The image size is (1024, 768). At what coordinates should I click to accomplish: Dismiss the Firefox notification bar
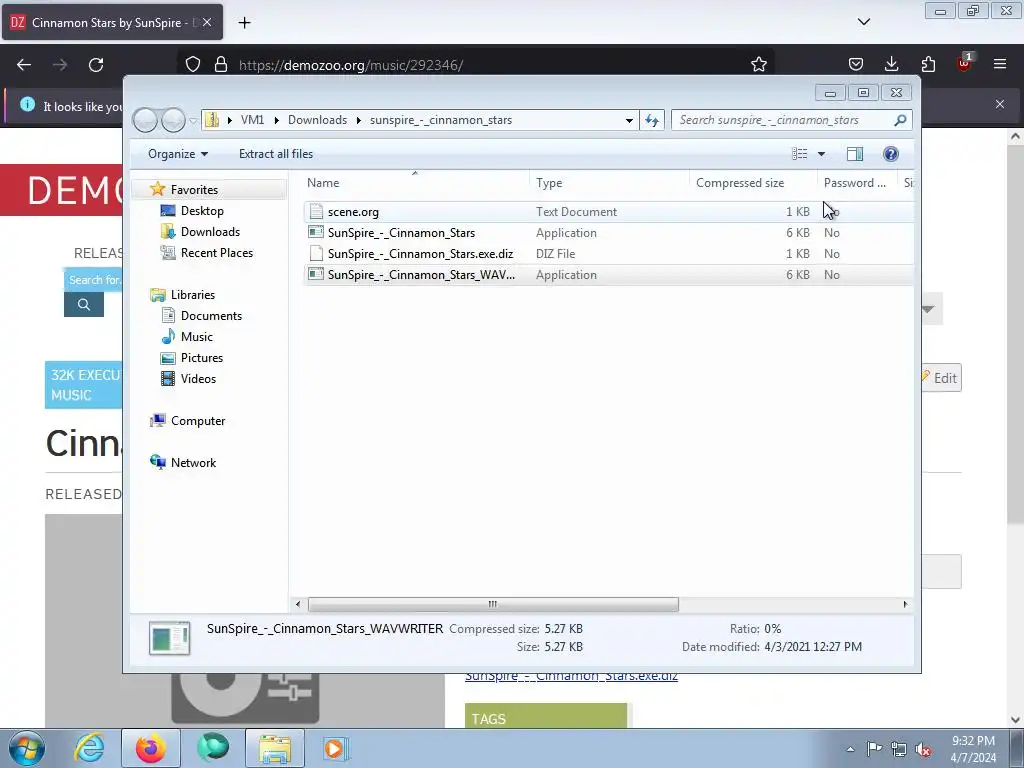click(1000, 104)
